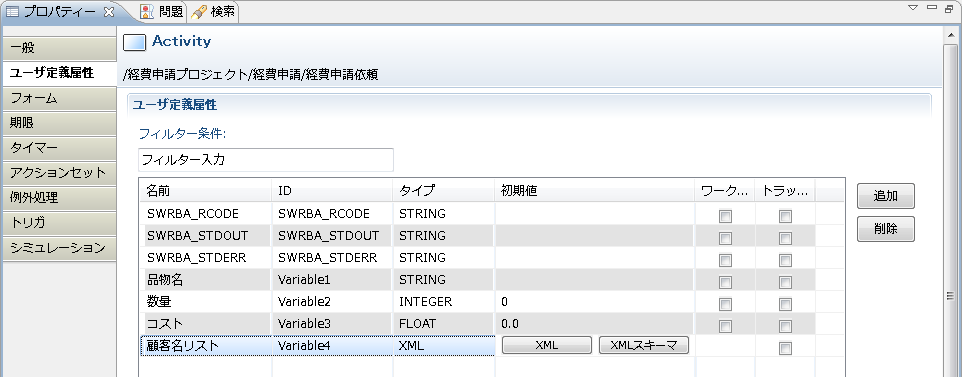962x377 pixels.
Task: Toggle ワーク checkbox for SWRBA_RCODE row
Action: (x=725, y=216)
